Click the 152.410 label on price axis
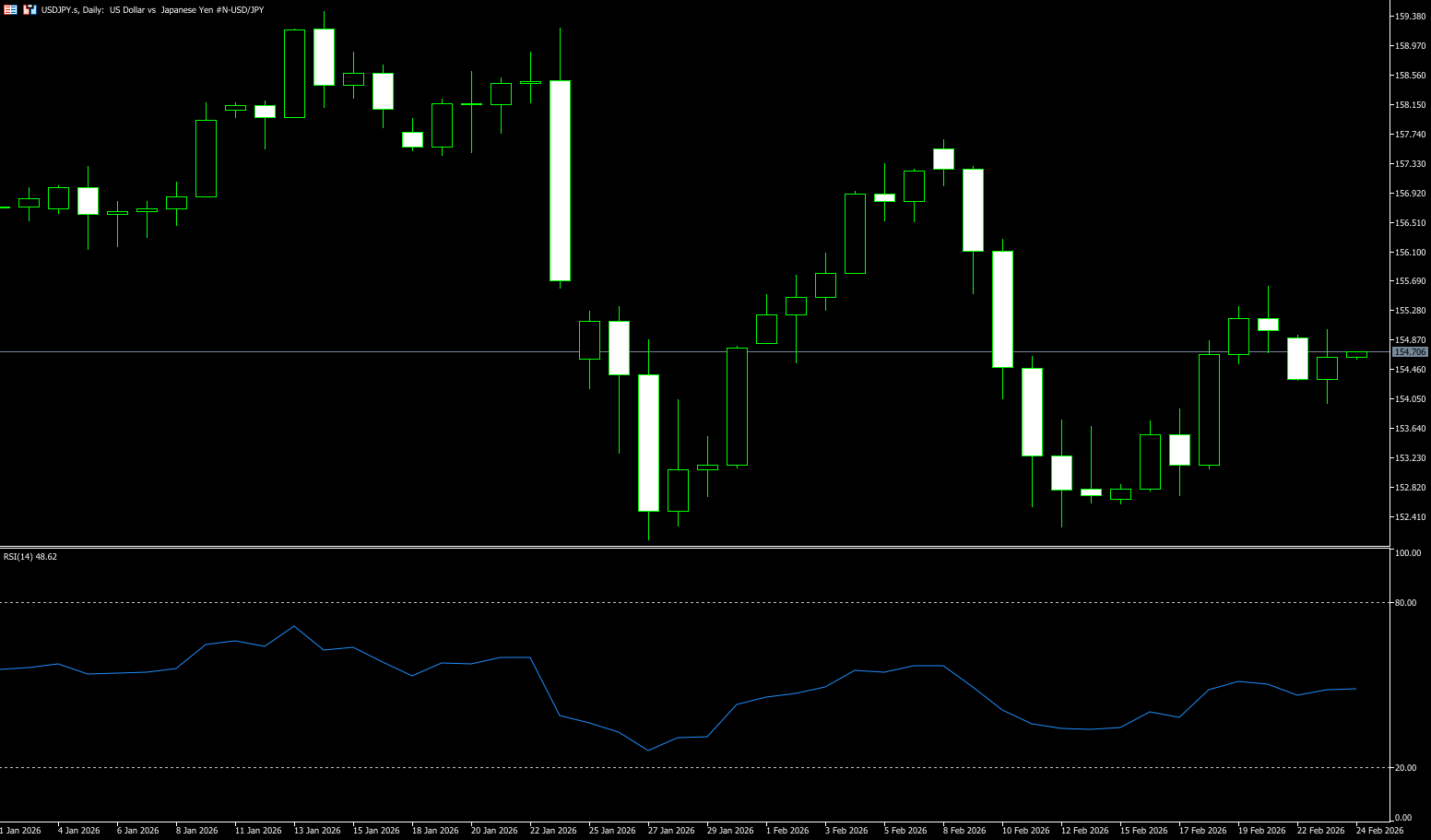Viewport: 1431px width, 840px height. pyautogui.click(x=1410, y=517)
